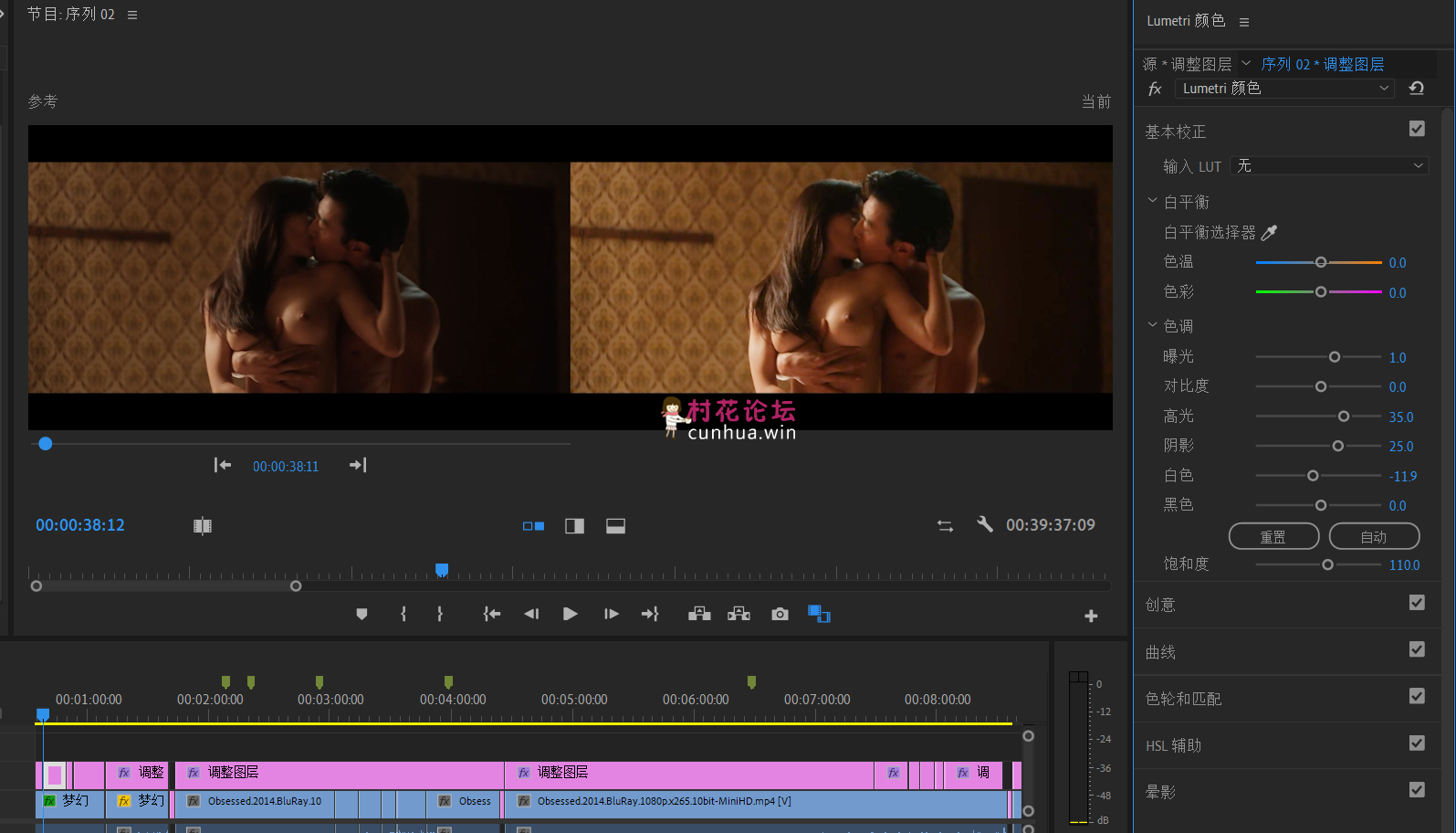Collapse the white balance section
The height and width of the screenshot is (833, 1456).
click(x=1152, y=201)
